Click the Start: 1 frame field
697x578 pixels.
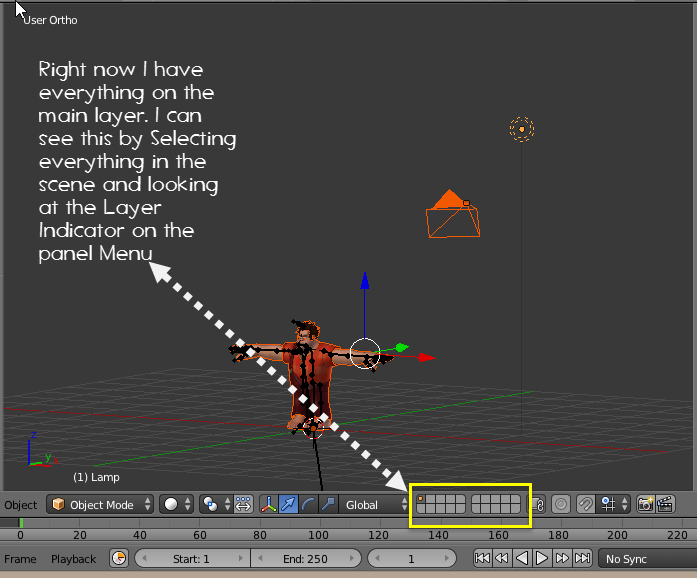point(192,558)
